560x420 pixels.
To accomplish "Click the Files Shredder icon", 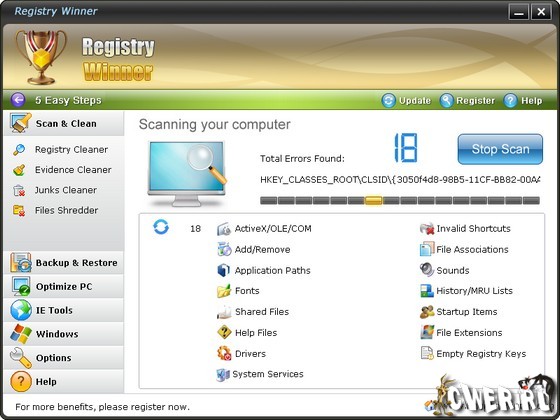I will [19, 210].
